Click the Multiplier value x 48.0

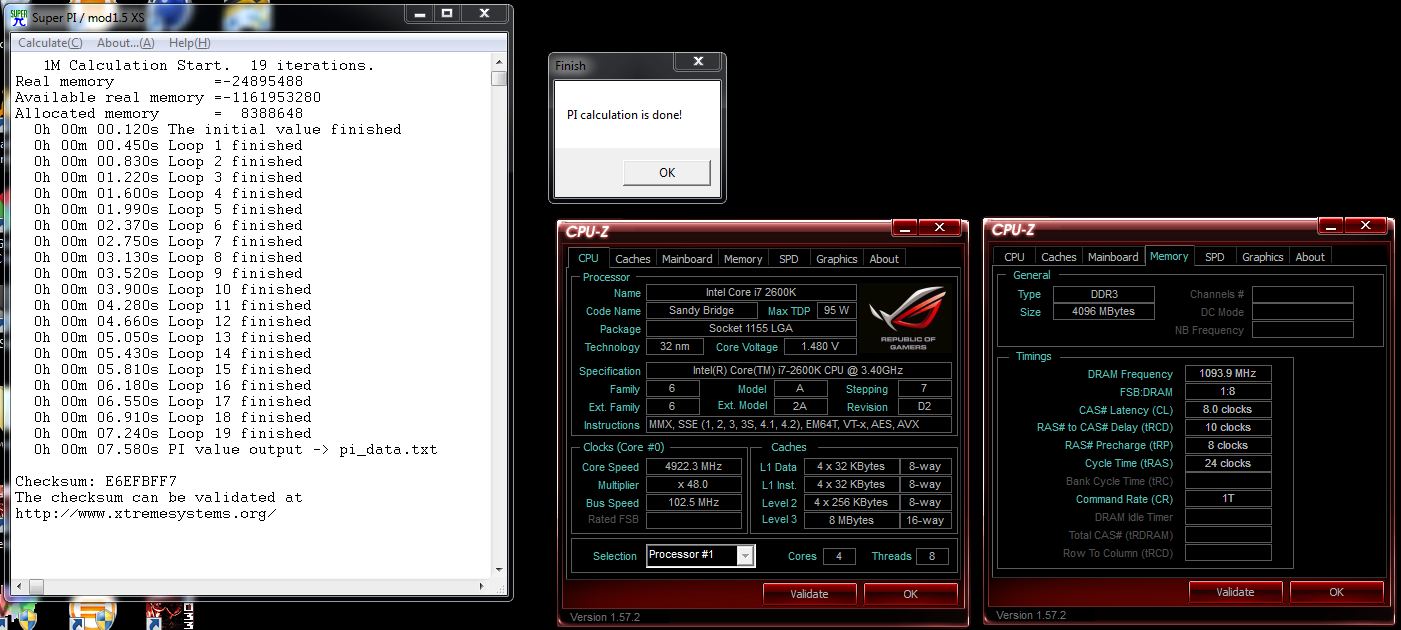click(x=694, y=485)
